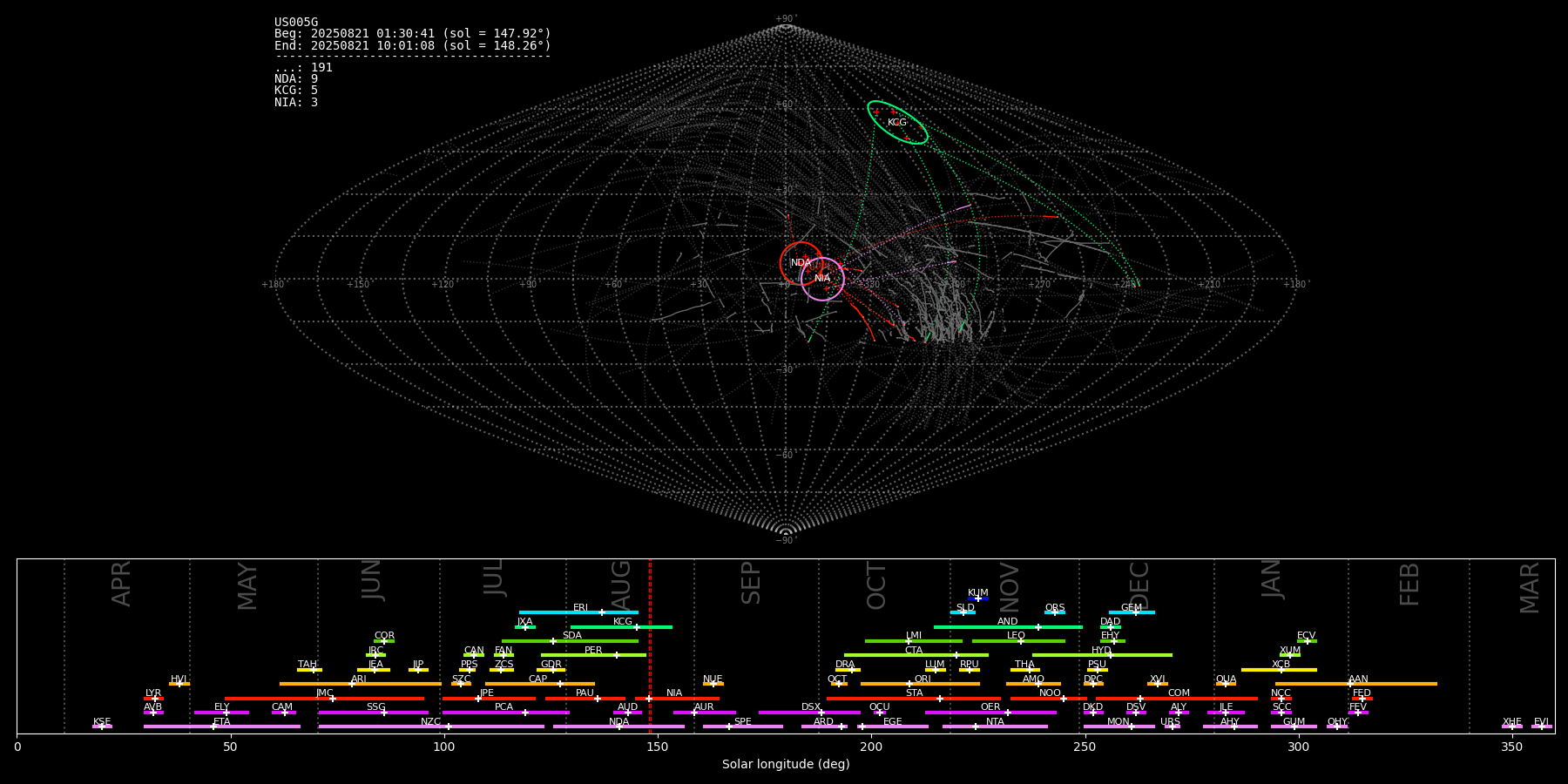Select the ORI orange shower bar
This screenshot has width=1568, height=784.
coord(920,684)
